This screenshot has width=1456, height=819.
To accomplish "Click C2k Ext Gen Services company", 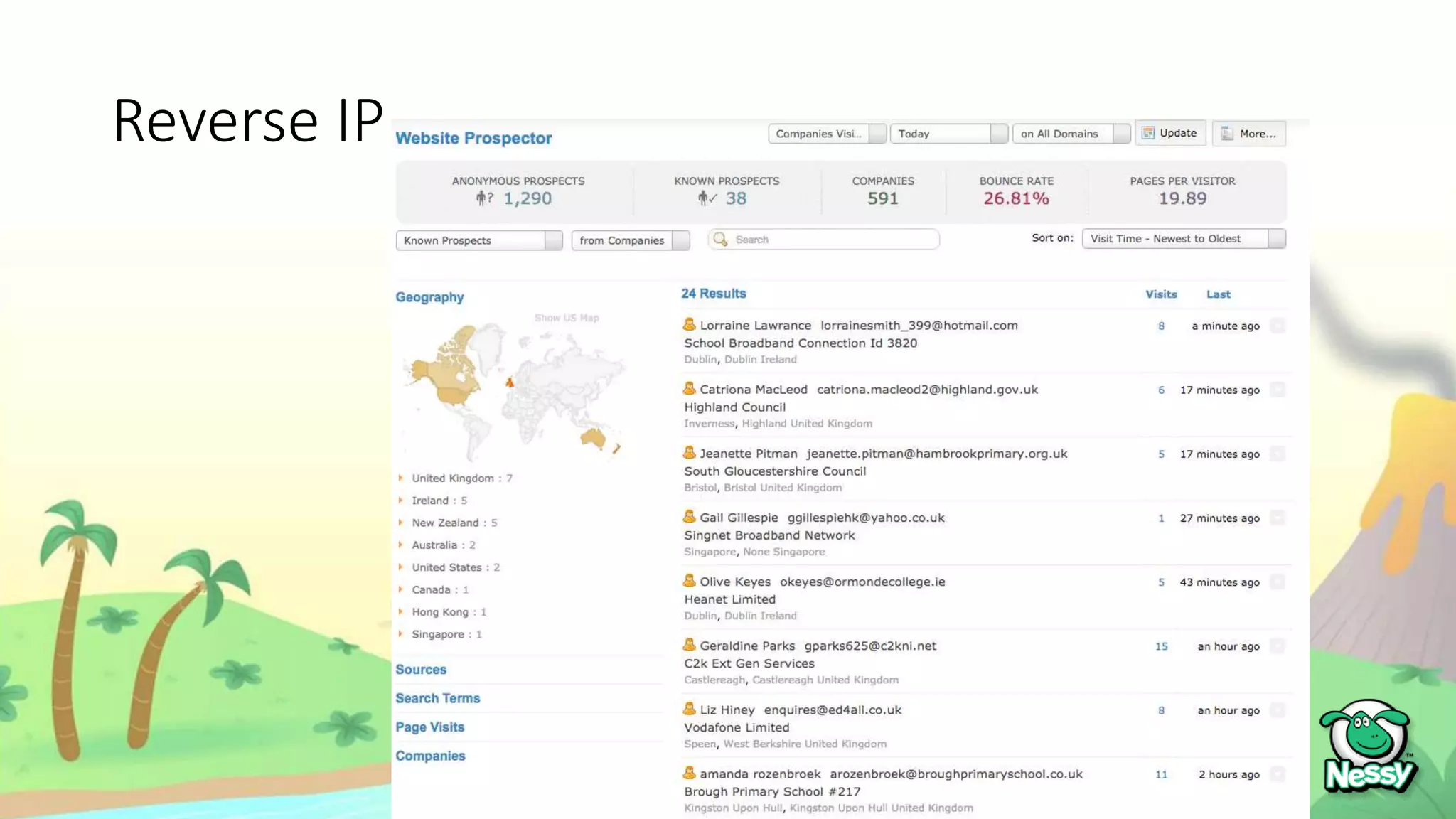I will (x=749, y=663).
